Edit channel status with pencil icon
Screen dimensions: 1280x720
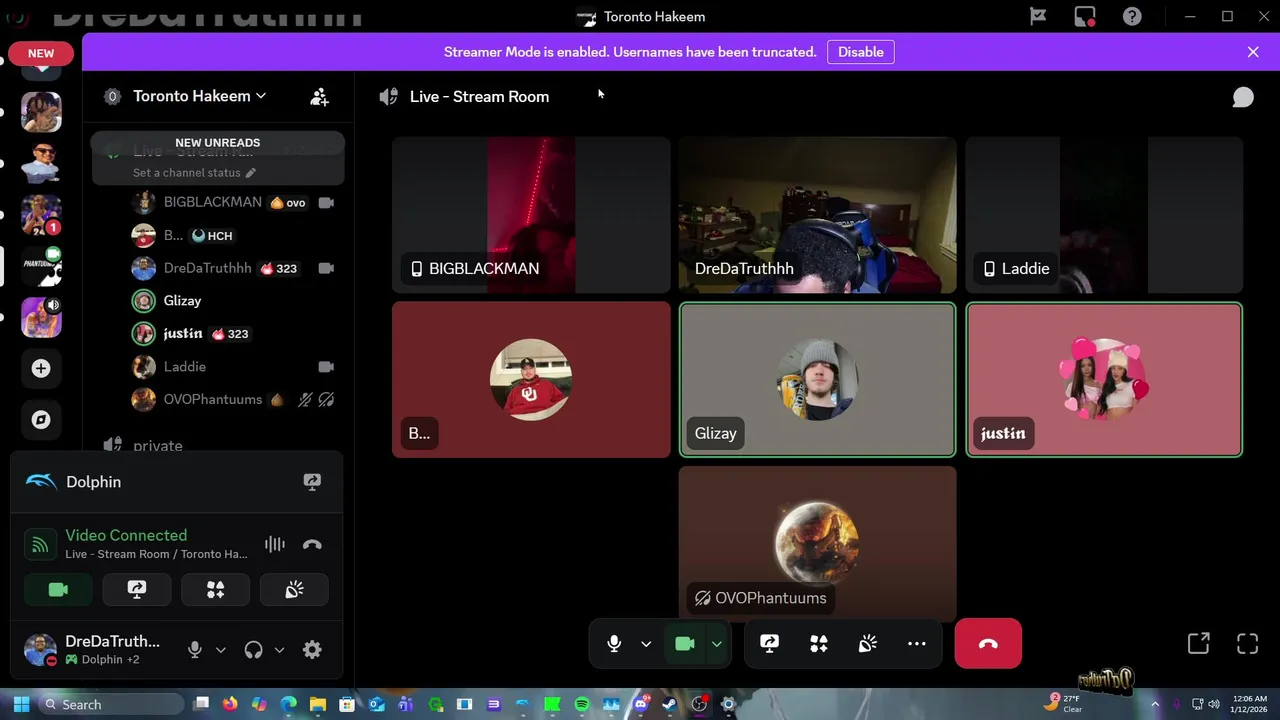[251, 172]
